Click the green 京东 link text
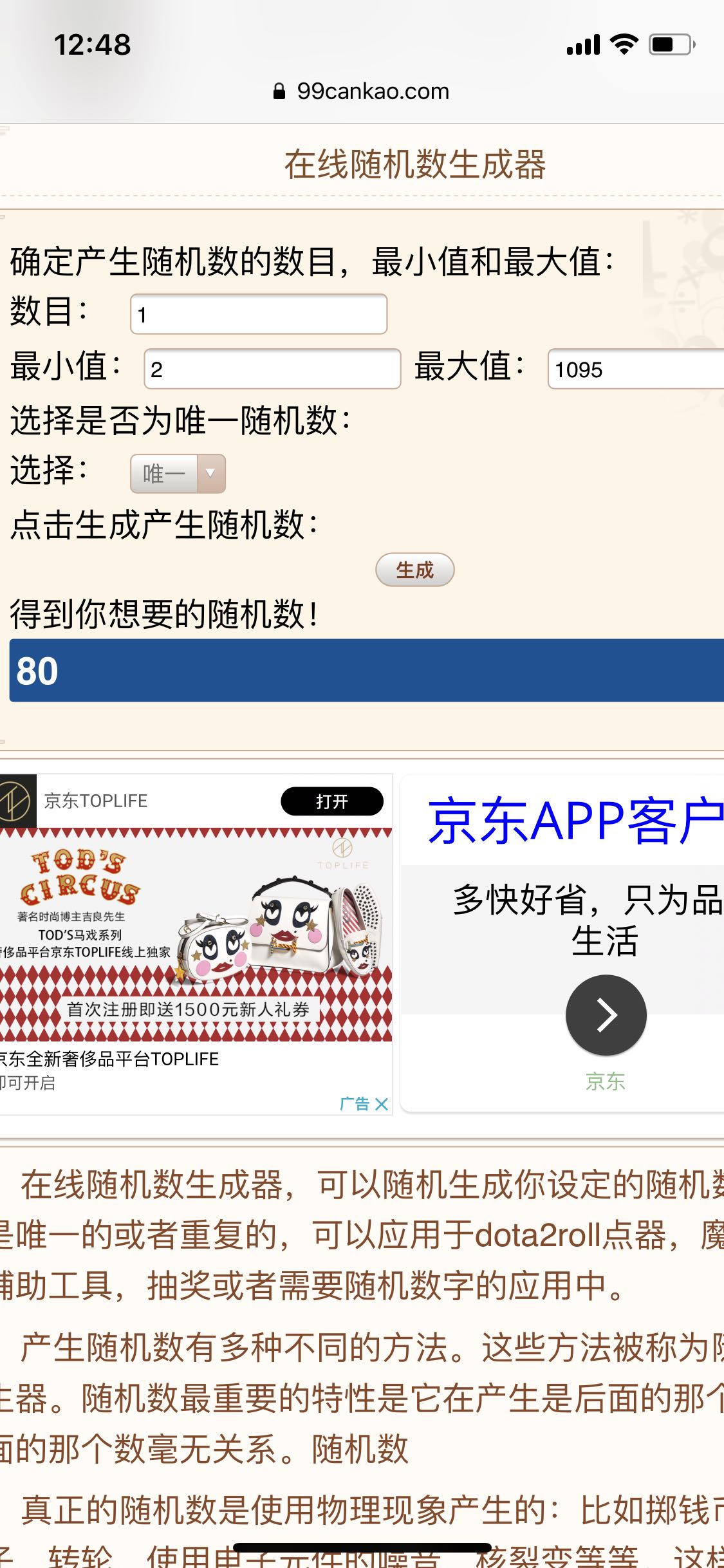The width and height of the screenshot is (724, 1568). 606,1081
